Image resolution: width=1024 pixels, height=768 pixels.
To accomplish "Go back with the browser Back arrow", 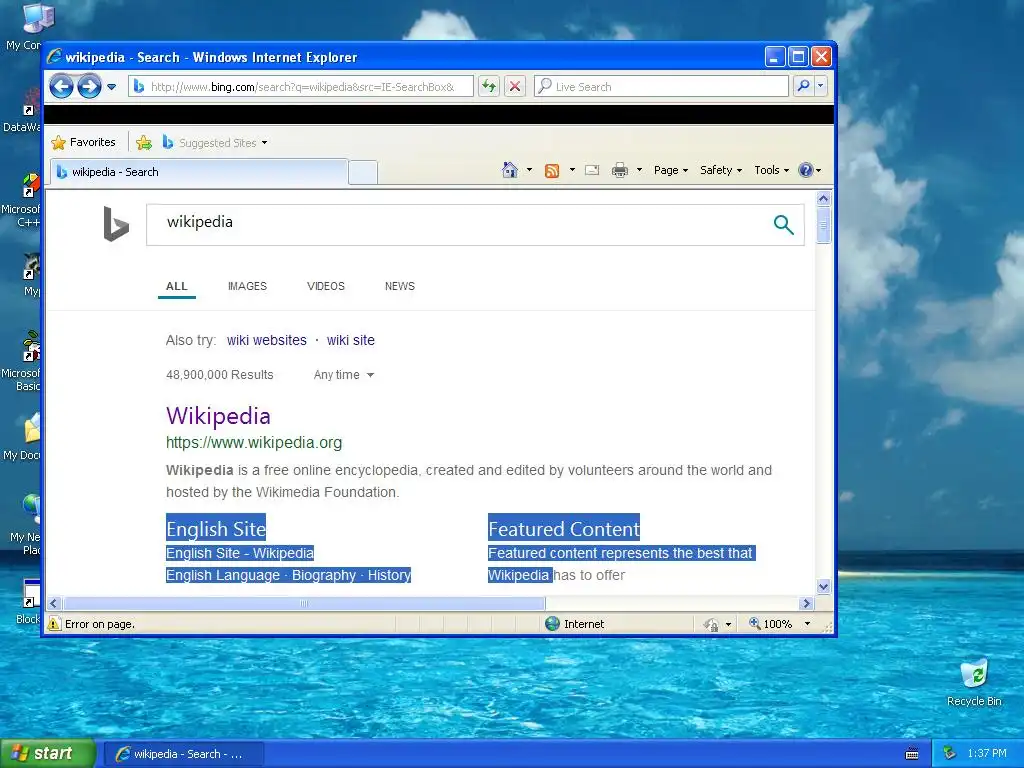I will 61,86.
